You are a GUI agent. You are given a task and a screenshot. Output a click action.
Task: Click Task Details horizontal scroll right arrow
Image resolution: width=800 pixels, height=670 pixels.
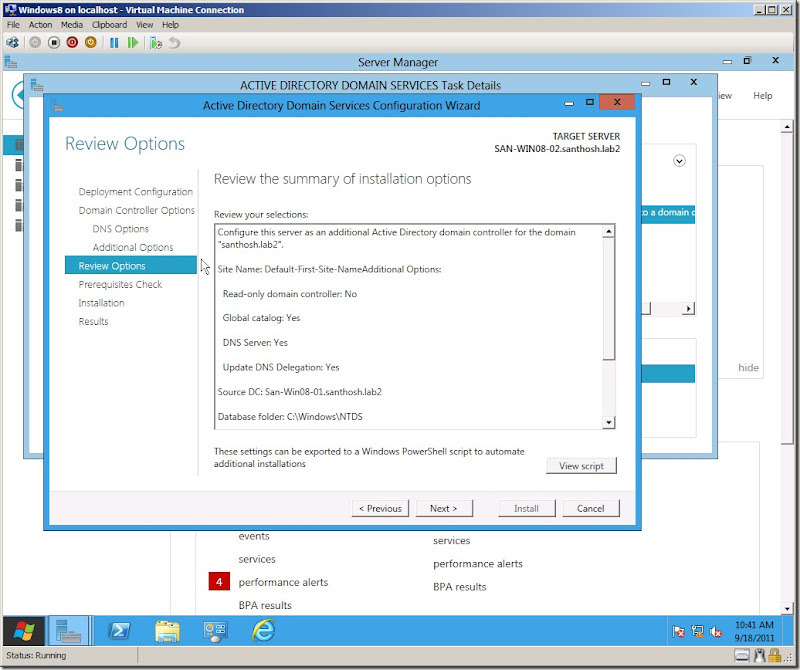688,308
